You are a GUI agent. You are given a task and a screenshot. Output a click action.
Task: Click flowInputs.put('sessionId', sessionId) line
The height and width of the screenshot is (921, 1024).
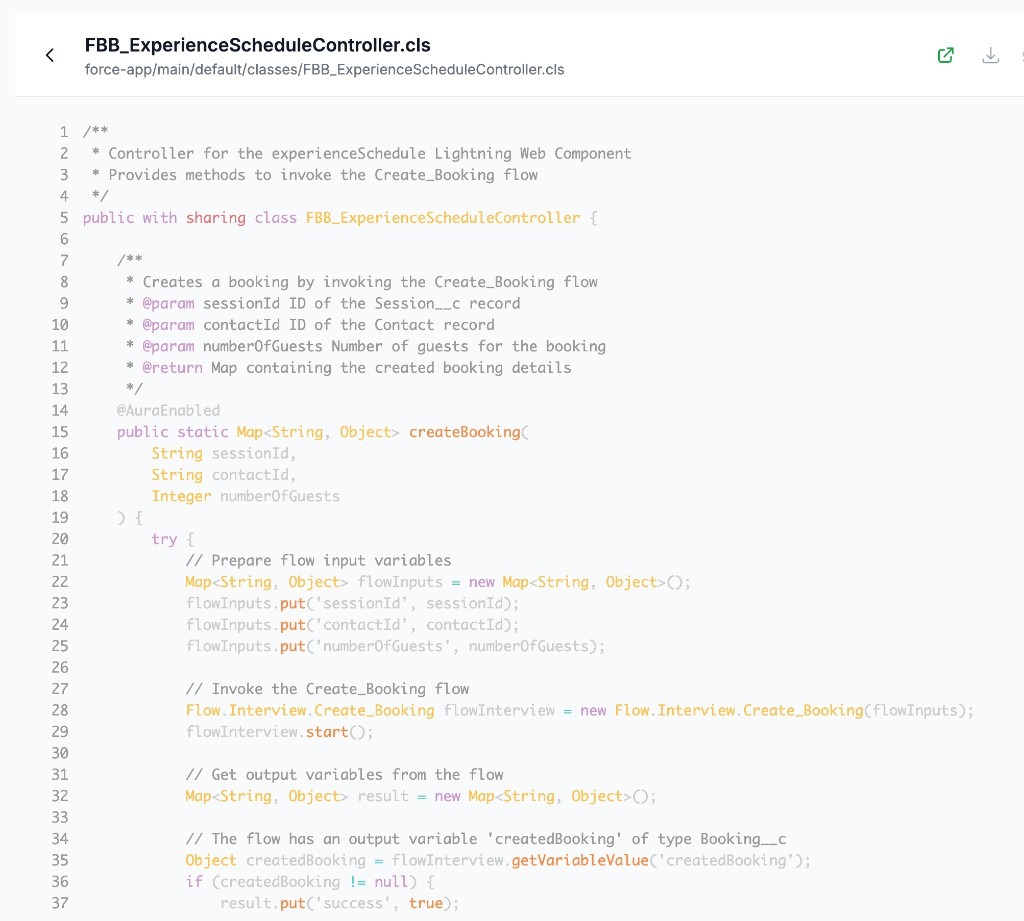coord(353,603)
